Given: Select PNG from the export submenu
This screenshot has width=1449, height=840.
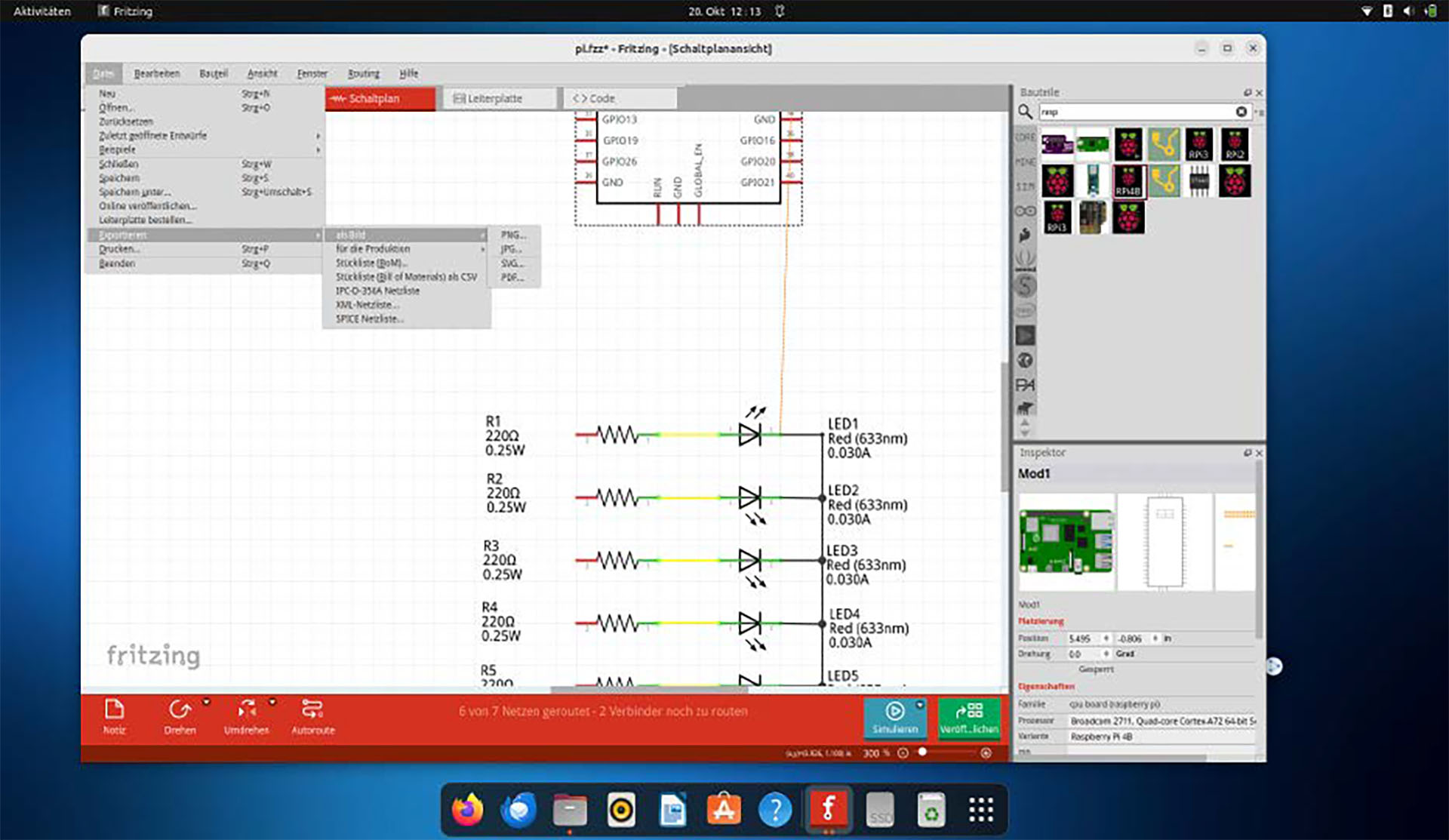Looking at the screenshot, I should (512, 235).
